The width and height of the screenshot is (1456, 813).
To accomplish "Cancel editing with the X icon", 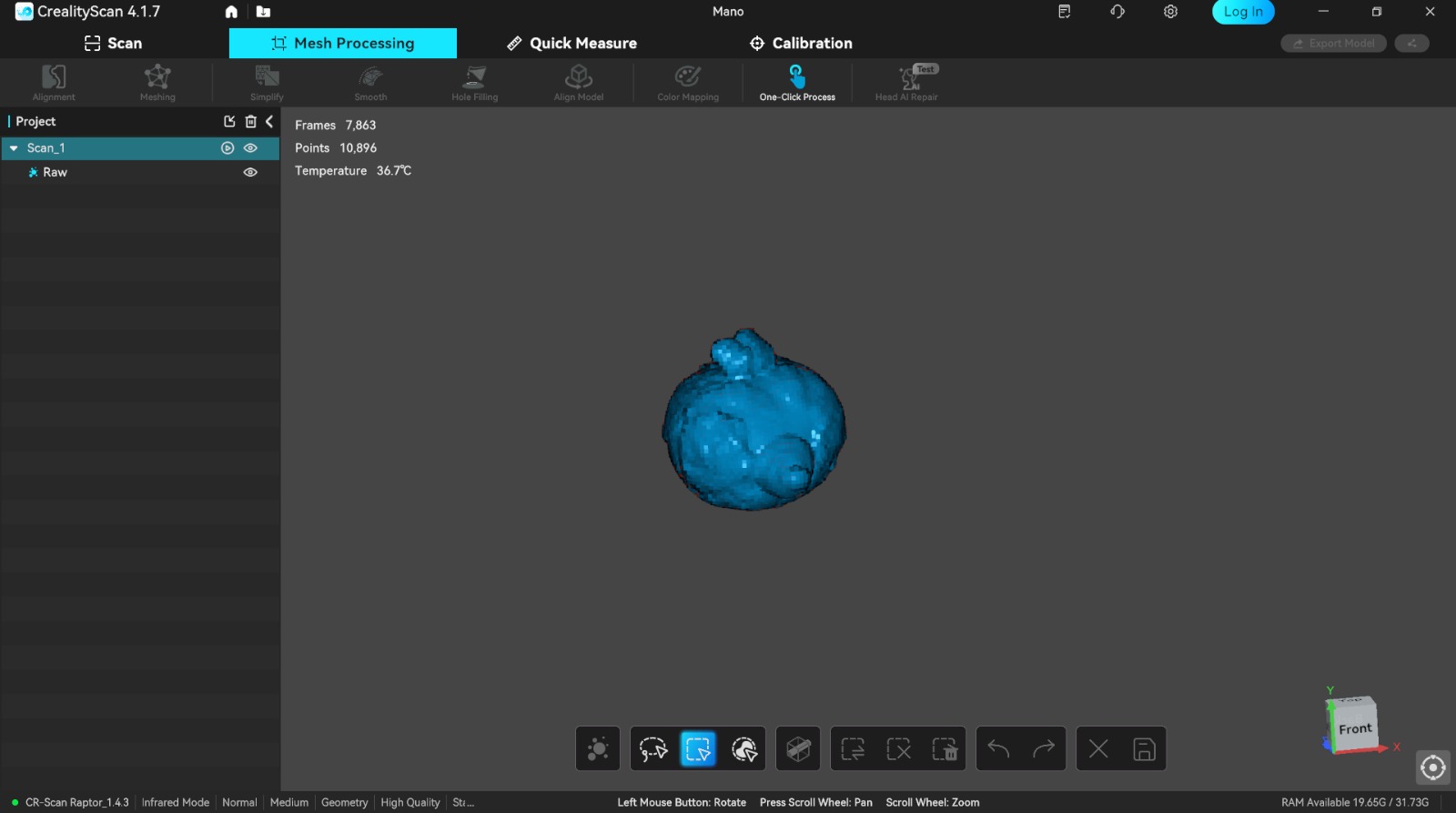I will pyautogui.click(x=1098, y=748).
